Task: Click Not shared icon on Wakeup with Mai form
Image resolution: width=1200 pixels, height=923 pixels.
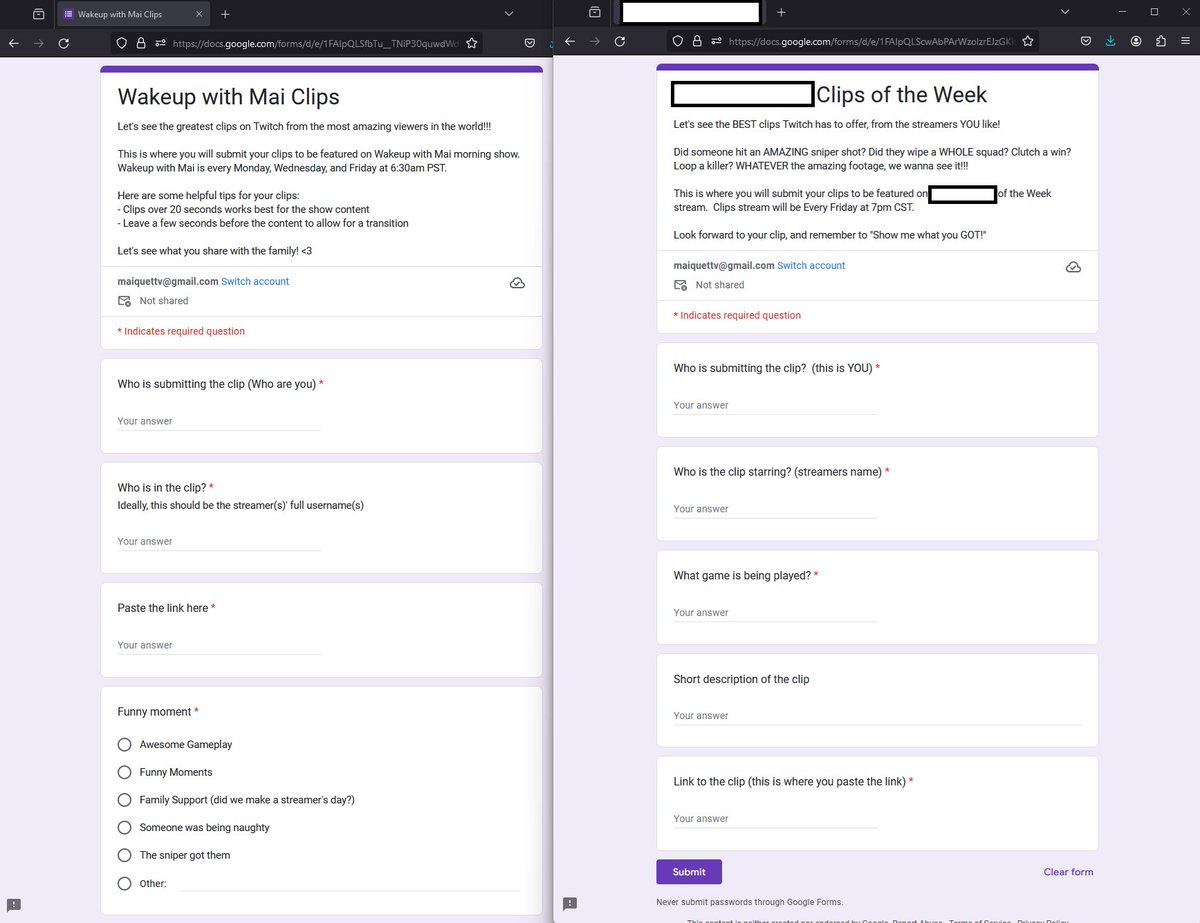Action: [x=124, y=301]
